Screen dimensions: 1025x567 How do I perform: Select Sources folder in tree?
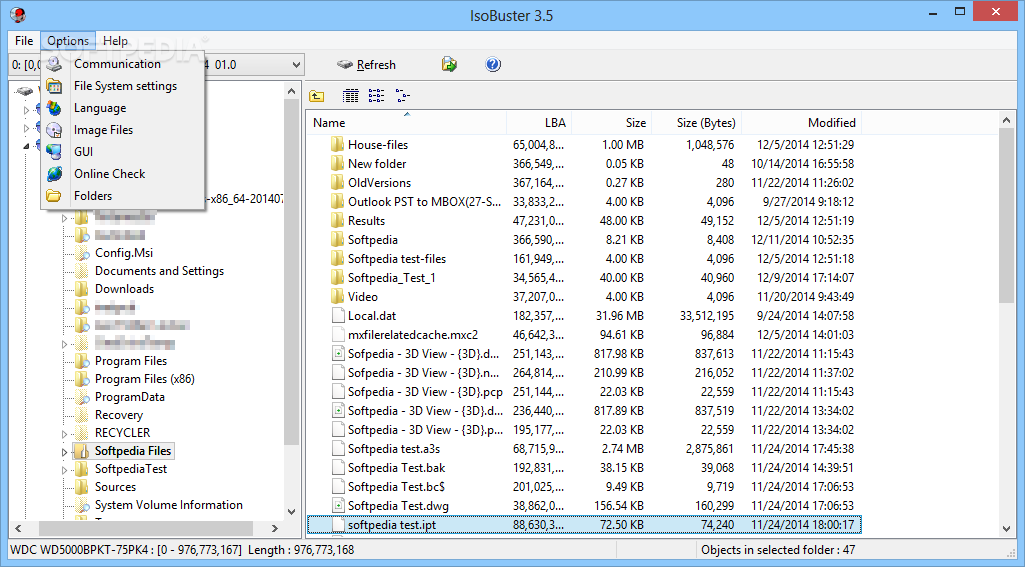point(115,487)
